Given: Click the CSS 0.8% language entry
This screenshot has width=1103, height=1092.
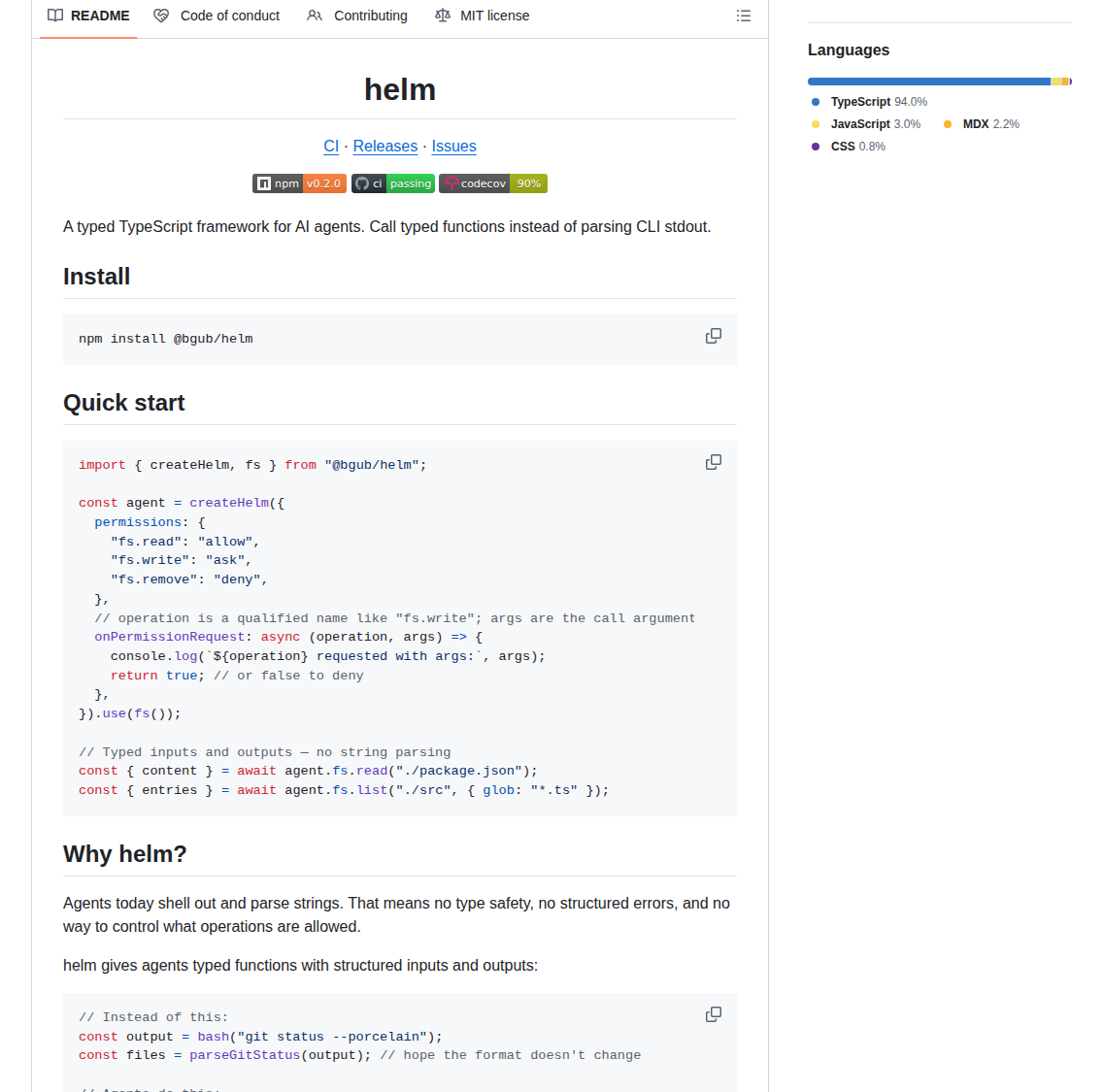Looking at the screenshot, I should pos(857,147).
